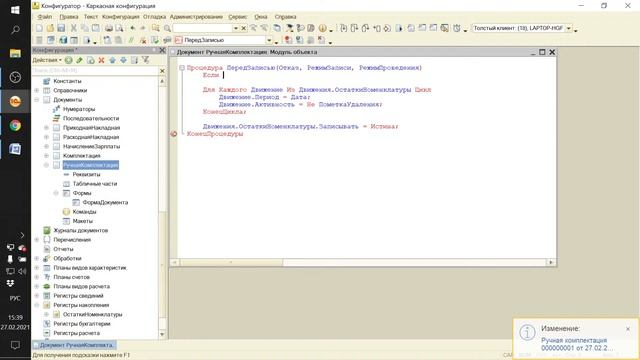Open the Толстый клиент debug target dropdown
The height and width of the screenshot is (360, 640).
coord(569,28)
